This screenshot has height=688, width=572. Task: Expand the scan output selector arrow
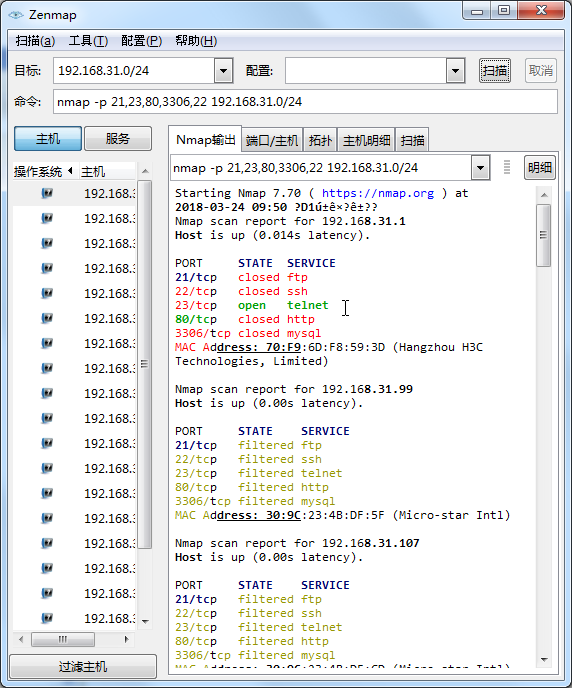[481, 168]
